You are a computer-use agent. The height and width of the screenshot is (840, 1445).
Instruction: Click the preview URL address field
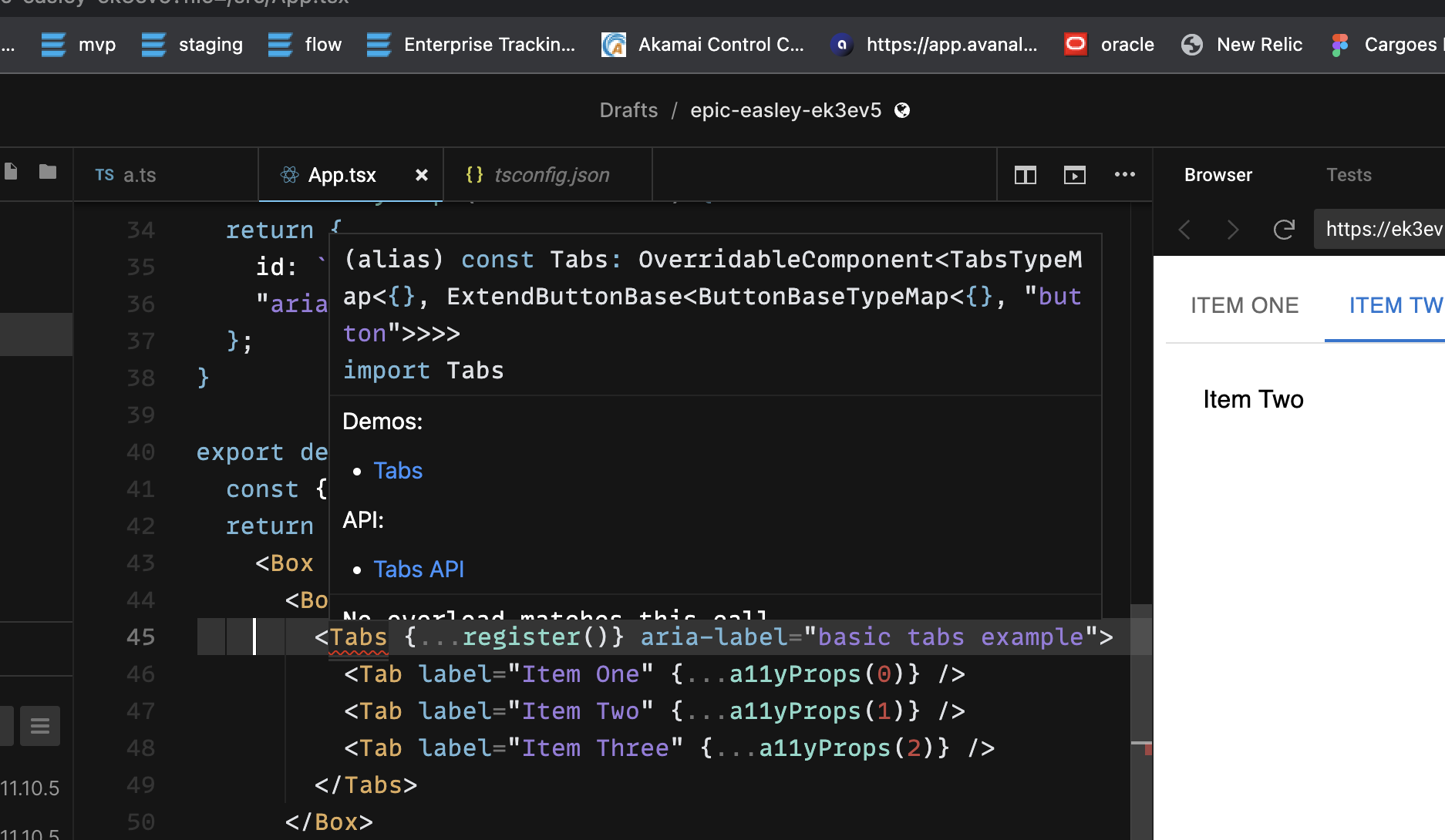pos(1379,229)
